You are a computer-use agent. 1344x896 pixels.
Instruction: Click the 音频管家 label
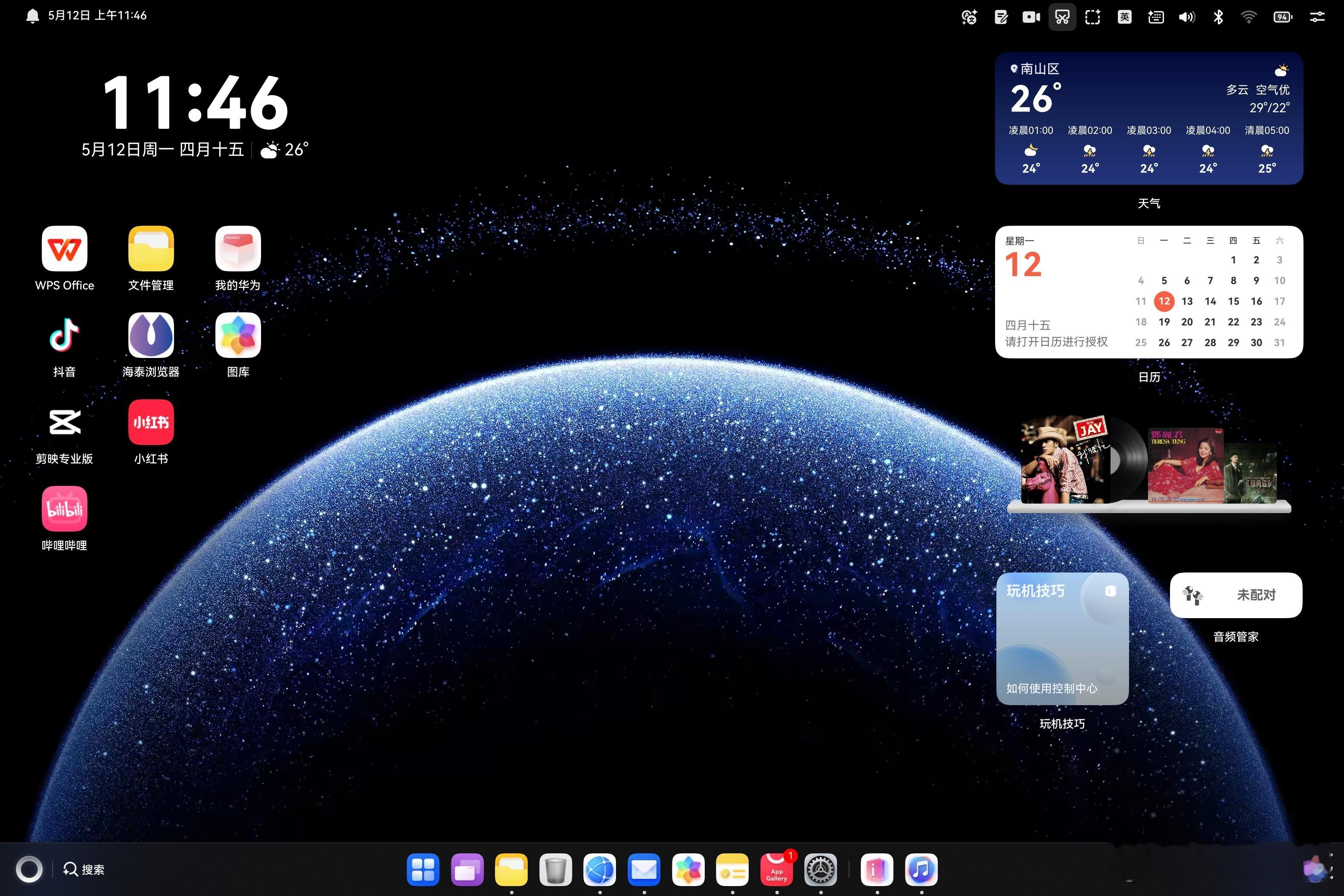coord(1236,637)
